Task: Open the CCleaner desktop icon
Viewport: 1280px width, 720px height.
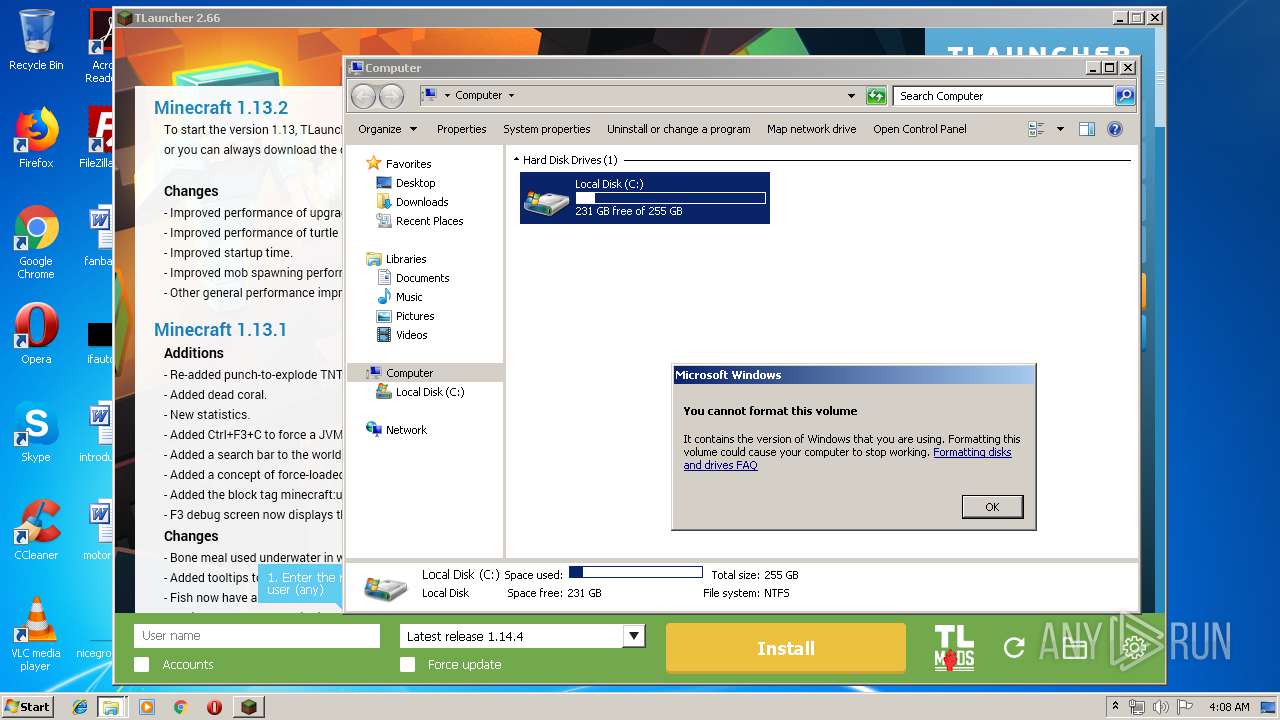Action: pos(36,530)
